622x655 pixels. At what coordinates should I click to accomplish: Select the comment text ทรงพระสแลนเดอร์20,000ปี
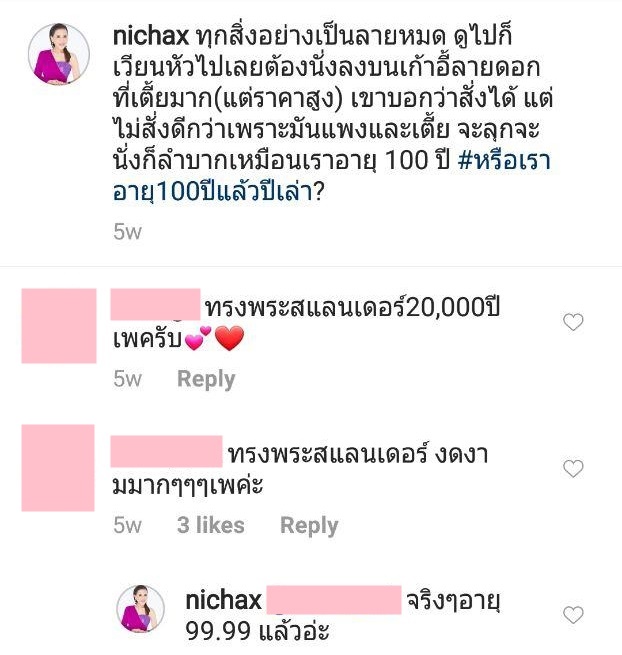352,307
